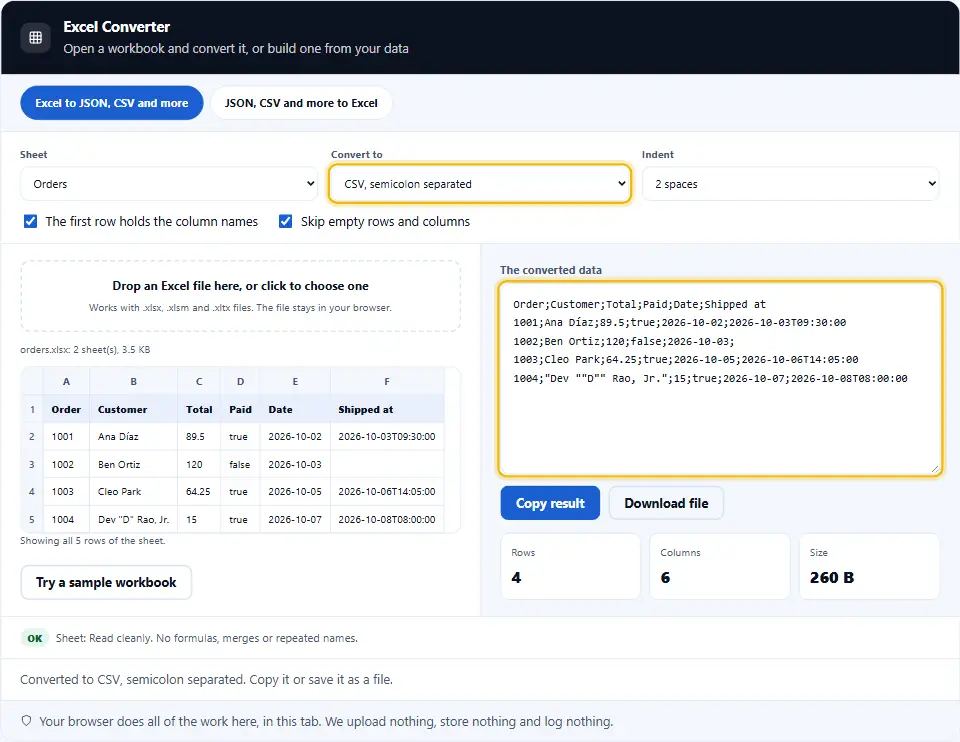Click the 'false' paid cell for order 1002
This screenshot has width=960, height=742.
240,464
